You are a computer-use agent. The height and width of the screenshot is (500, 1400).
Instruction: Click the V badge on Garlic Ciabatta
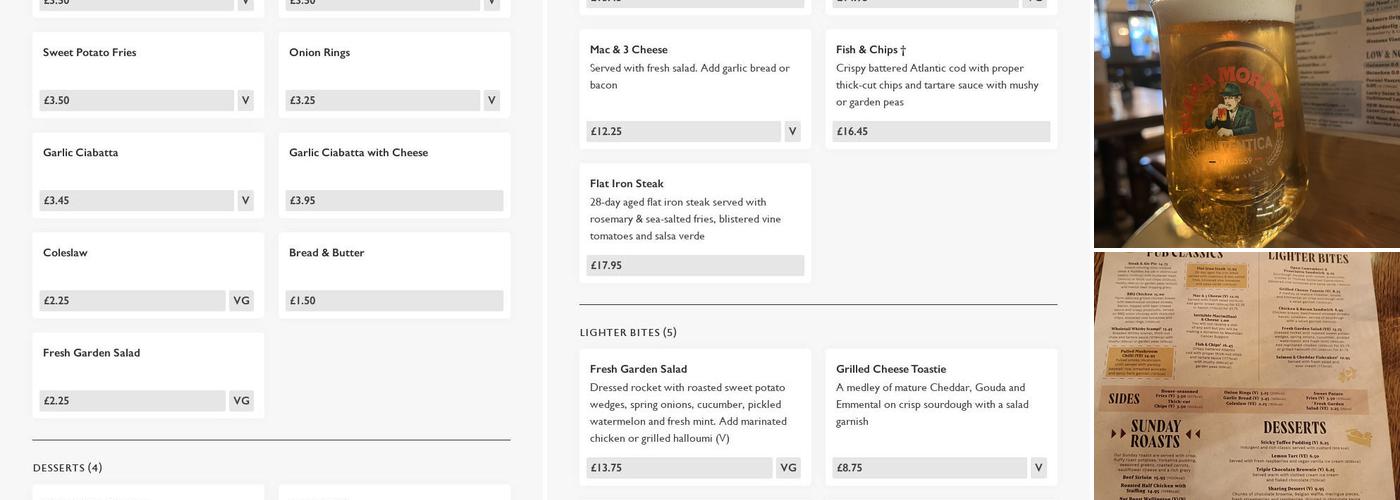click(x=245, y=201)
